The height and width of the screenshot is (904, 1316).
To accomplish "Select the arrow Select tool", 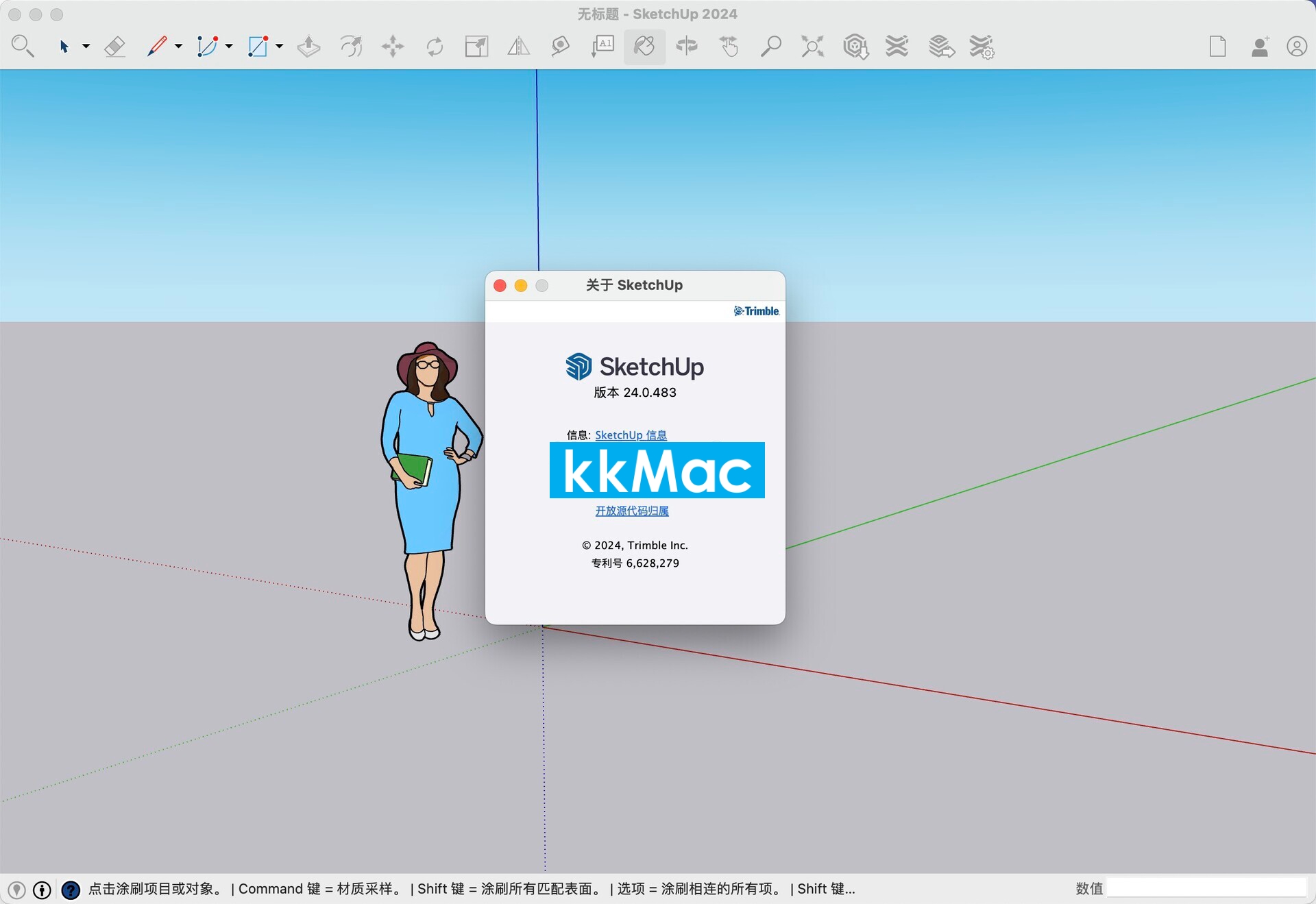I will point(64,47).
